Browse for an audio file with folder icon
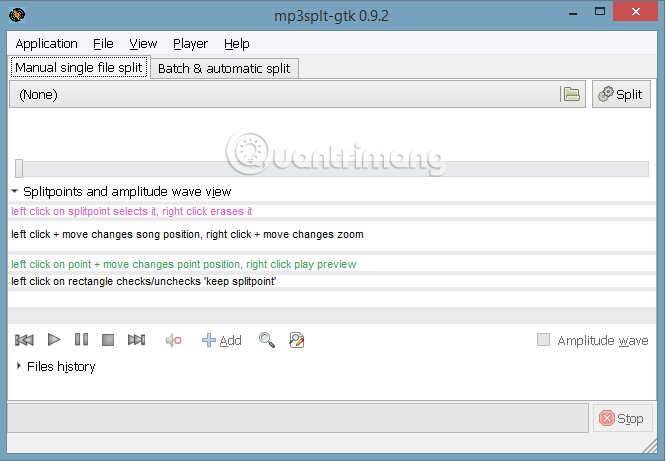This screenshot has height=461, width=666. (x=571, y=94)
